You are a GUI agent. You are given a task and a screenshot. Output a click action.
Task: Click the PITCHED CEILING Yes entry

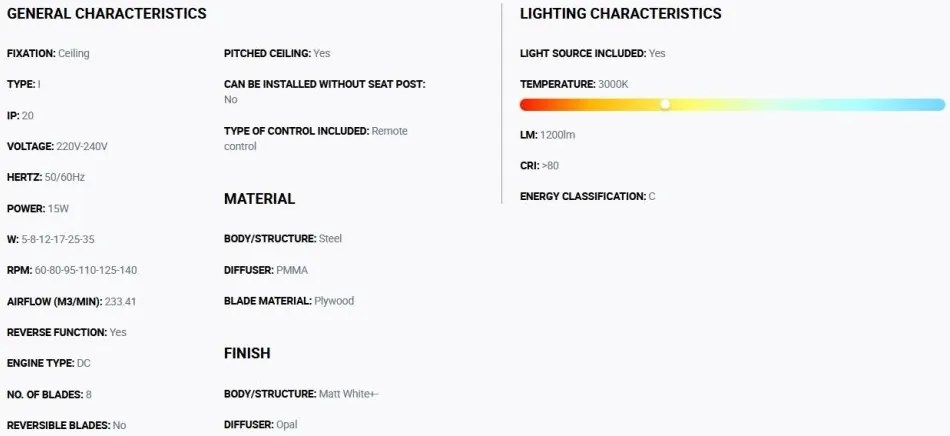[277, 53]
